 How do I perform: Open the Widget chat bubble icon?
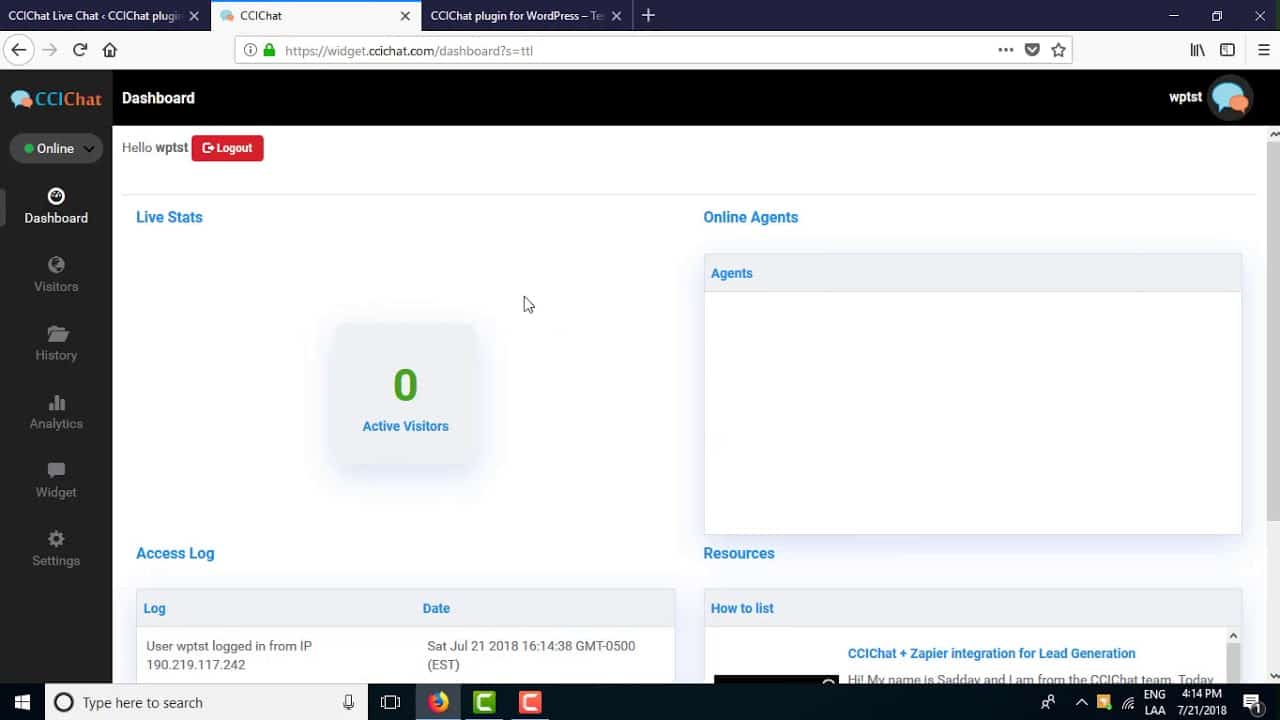click(56, 470)
